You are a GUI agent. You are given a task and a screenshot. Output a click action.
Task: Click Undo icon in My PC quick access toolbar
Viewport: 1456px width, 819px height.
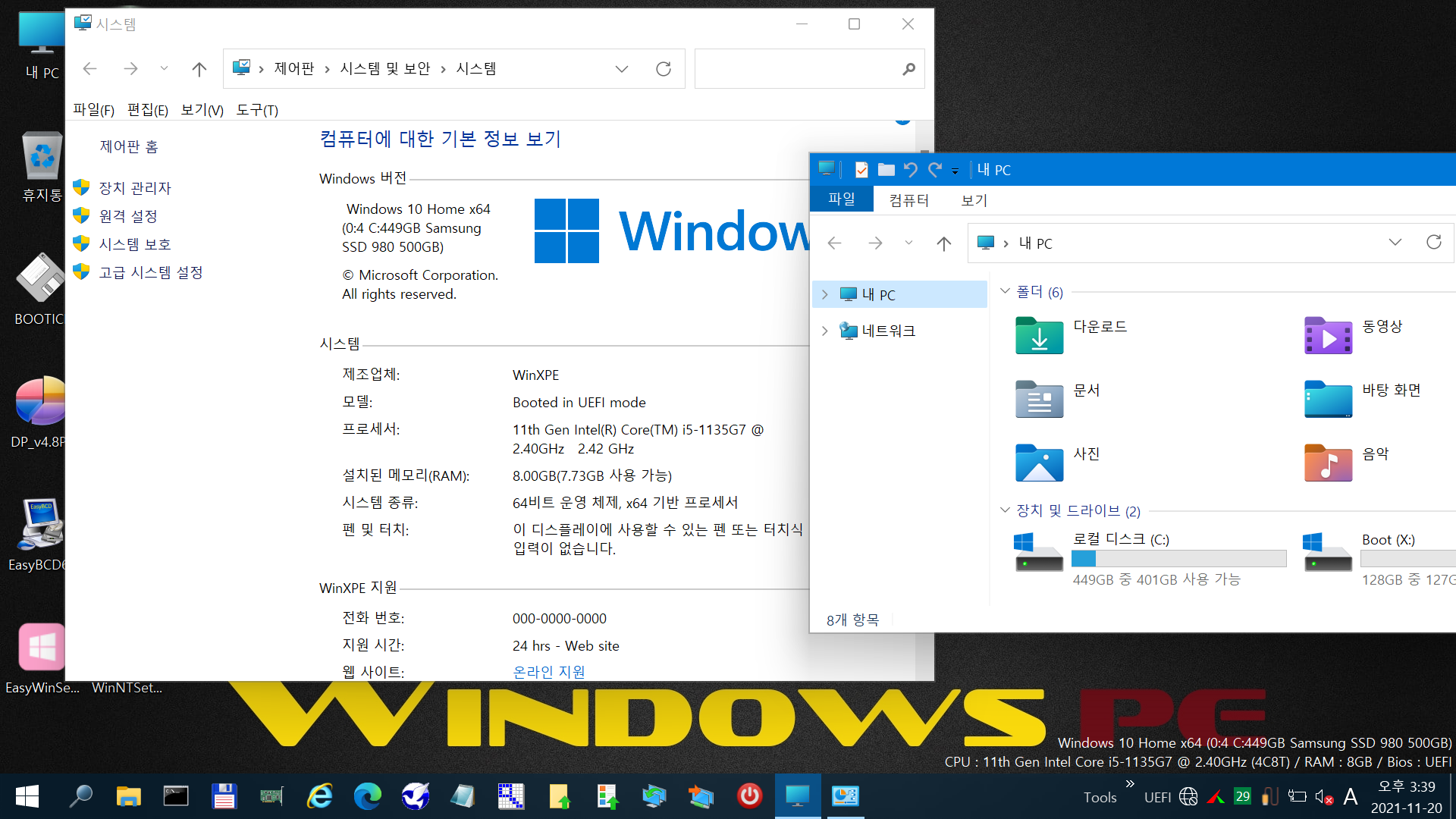pos(911,170)
